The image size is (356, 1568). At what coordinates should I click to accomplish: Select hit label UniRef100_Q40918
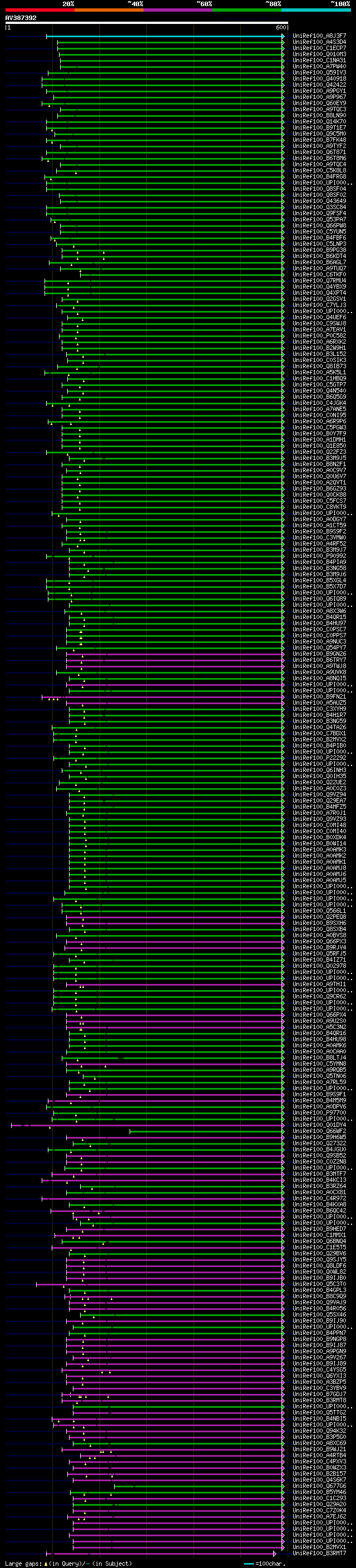(x=319, y=78)
